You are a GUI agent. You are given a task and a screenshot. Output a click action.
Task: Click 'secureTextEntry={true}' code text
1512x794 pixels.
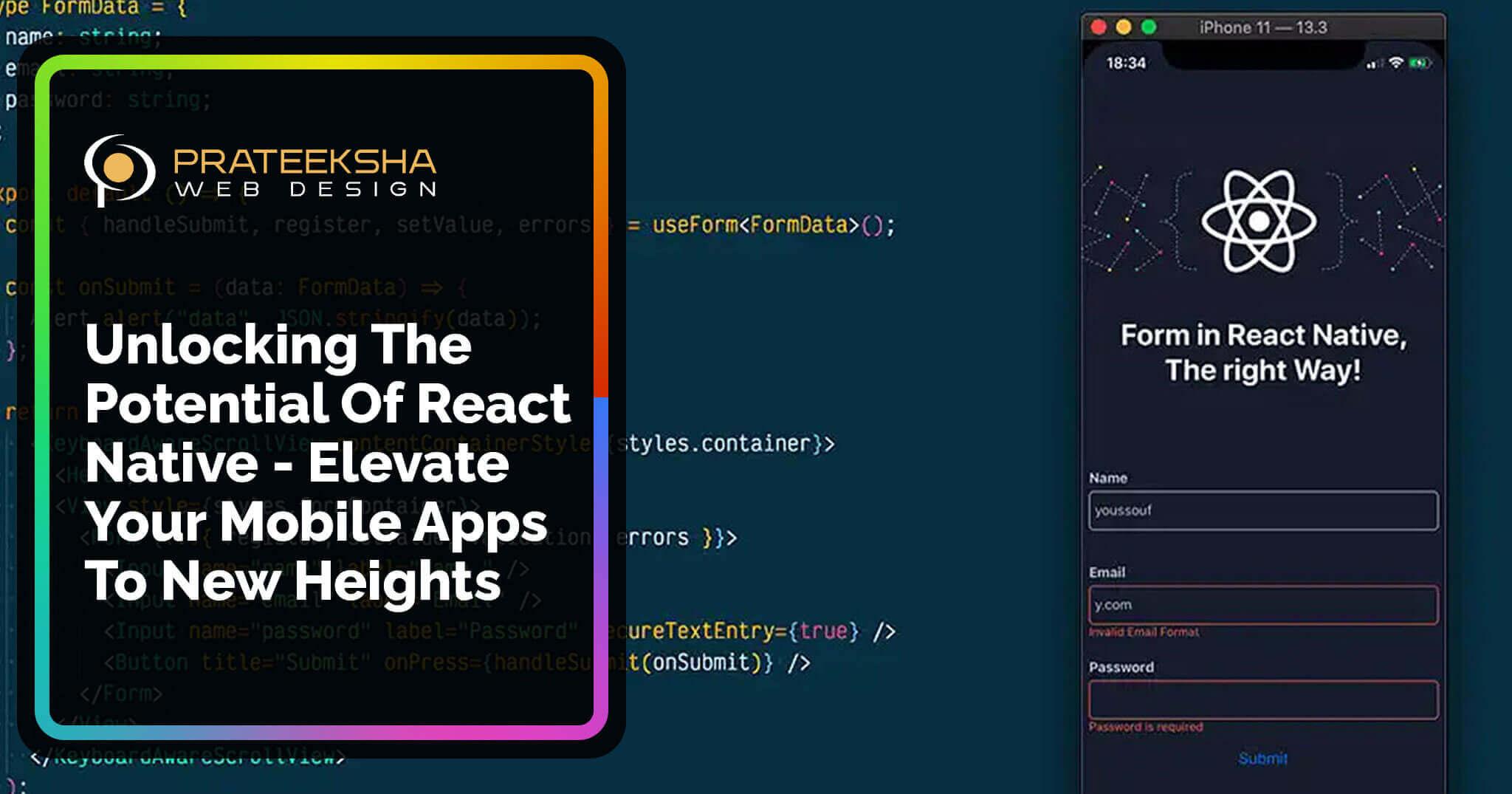tap(733, 631)
